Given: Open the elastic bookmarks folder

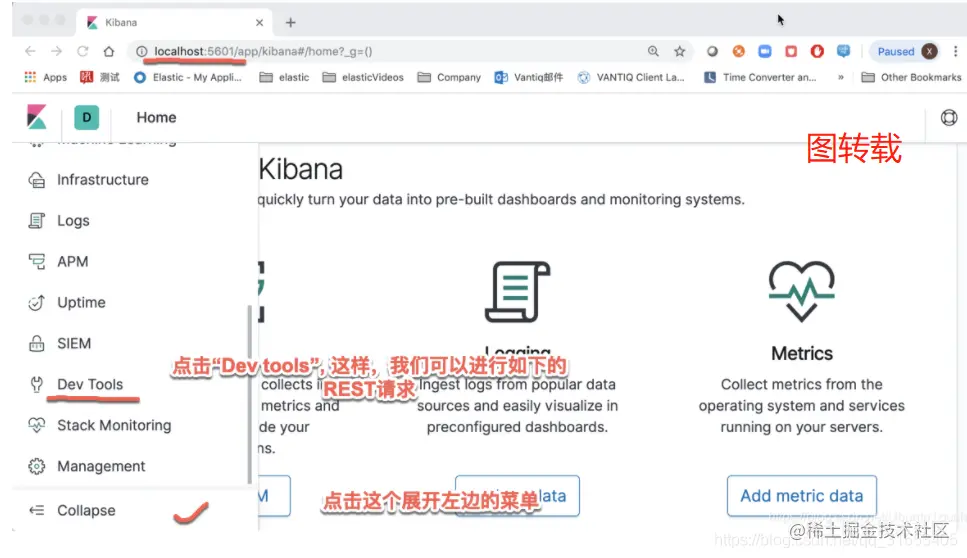Looking at the screenshot, I should click(284, 77).
